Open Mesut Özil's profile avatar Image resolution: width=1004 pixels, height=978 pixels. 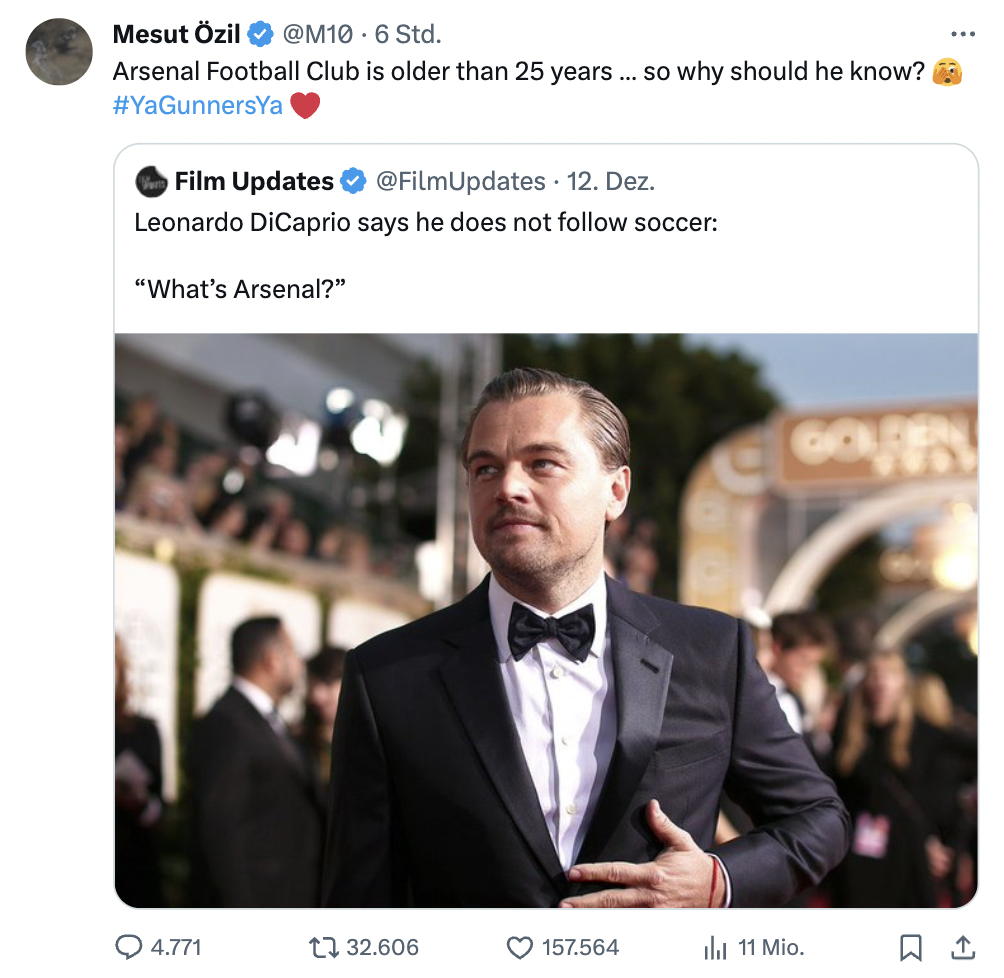(59, 52)
